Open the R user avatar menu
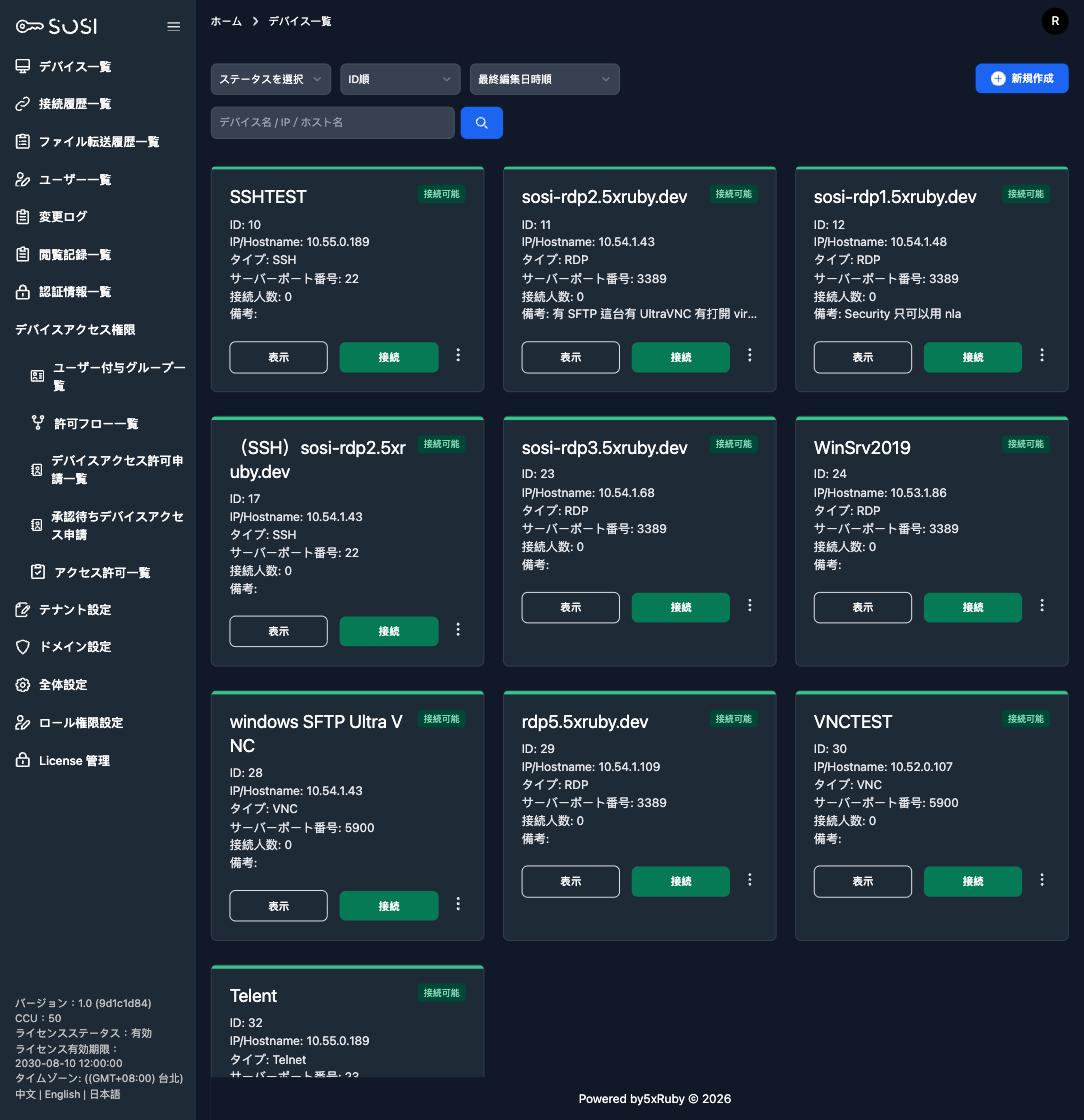The image size is (1084, 1120). pos(1055,21)
